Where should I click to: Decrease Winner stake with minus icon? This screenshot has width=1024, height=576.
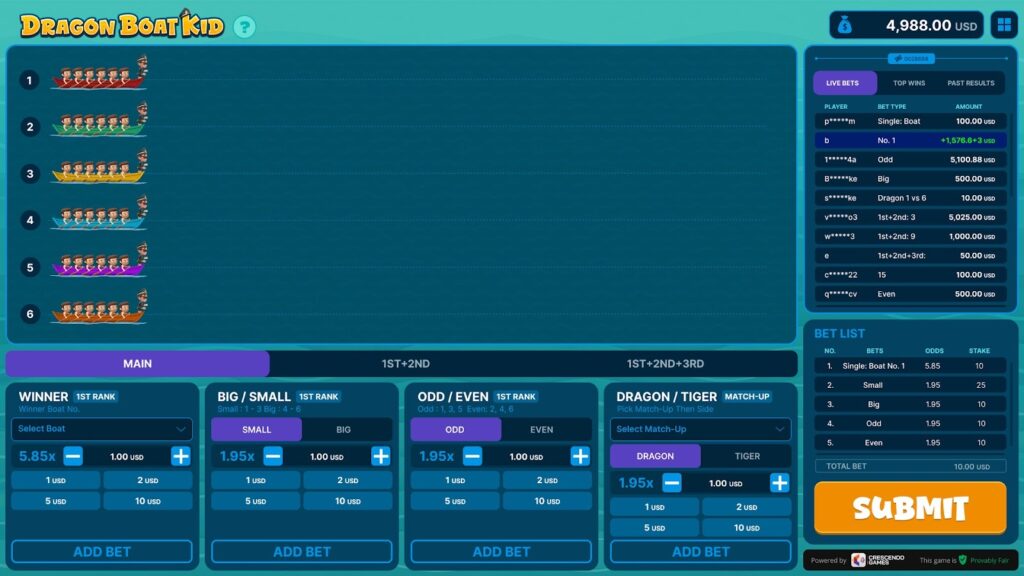pos(73,456)
